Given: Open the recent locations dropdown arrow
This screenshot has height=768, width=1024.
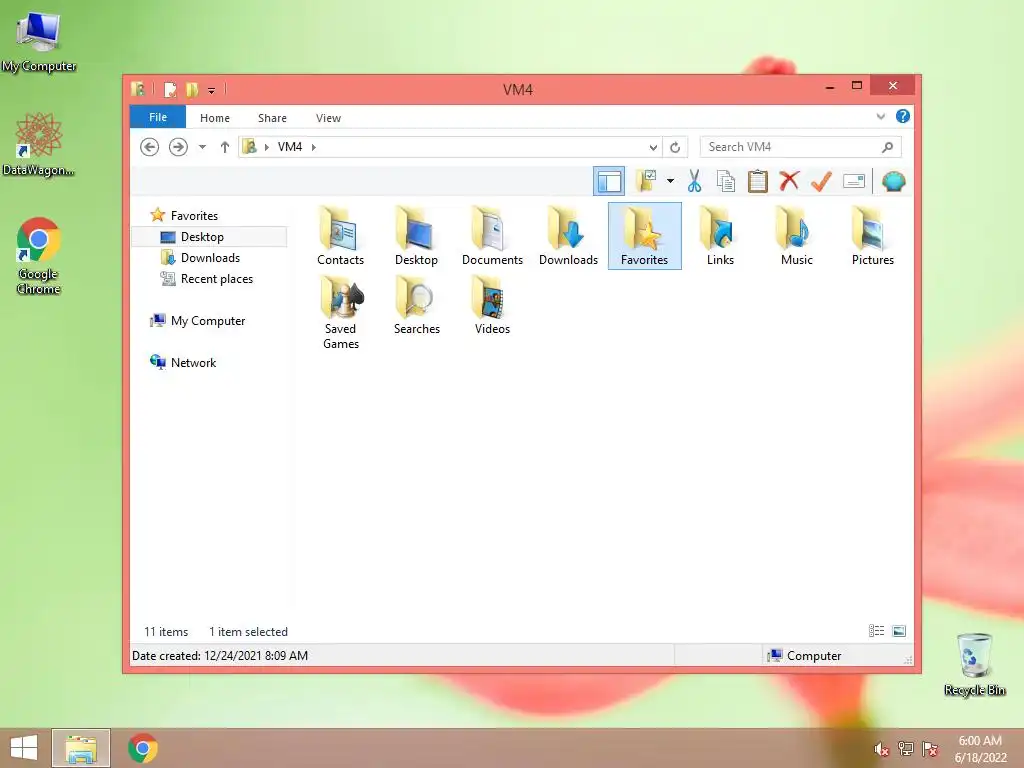Looking at the screenshot, I should click(202, 147).
